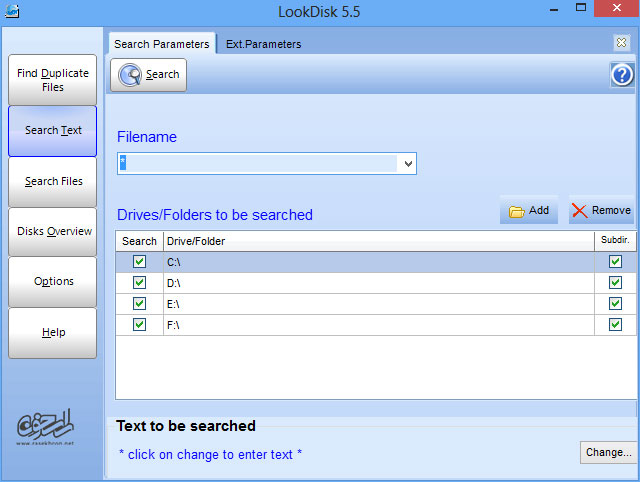Viewport: 640px width, 482px height.
Task: Click Change... to enter search text
Action: click(609, 452)
